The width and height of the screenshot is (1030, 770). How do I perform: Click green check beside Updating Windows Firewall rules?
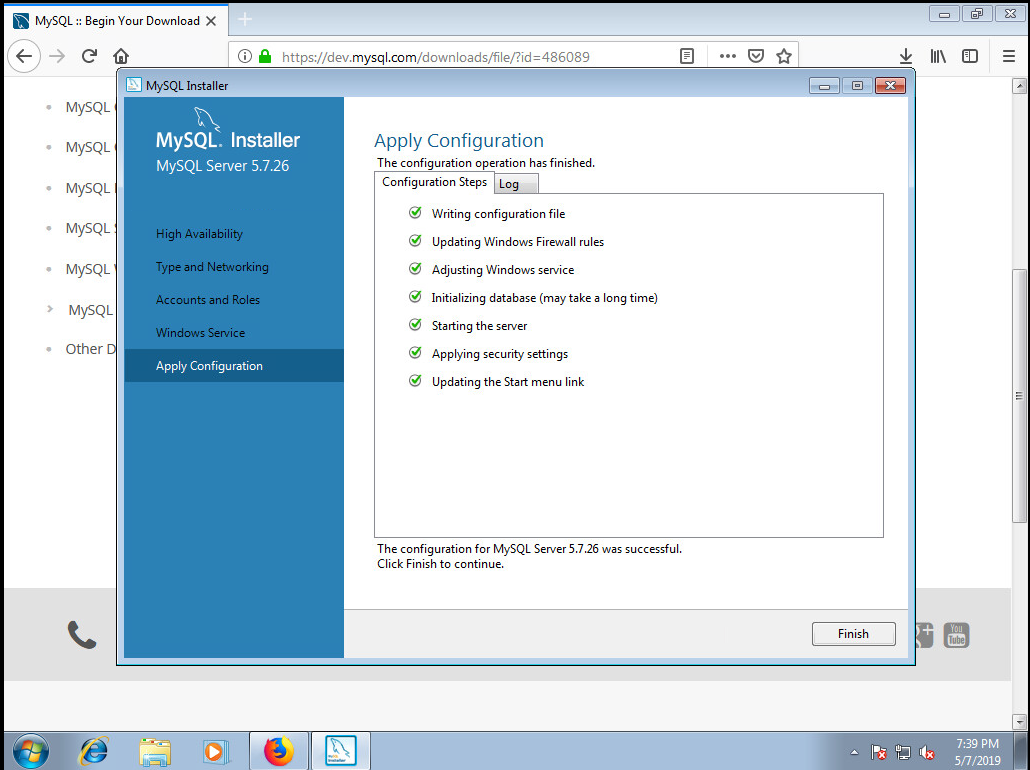(415, 240)
